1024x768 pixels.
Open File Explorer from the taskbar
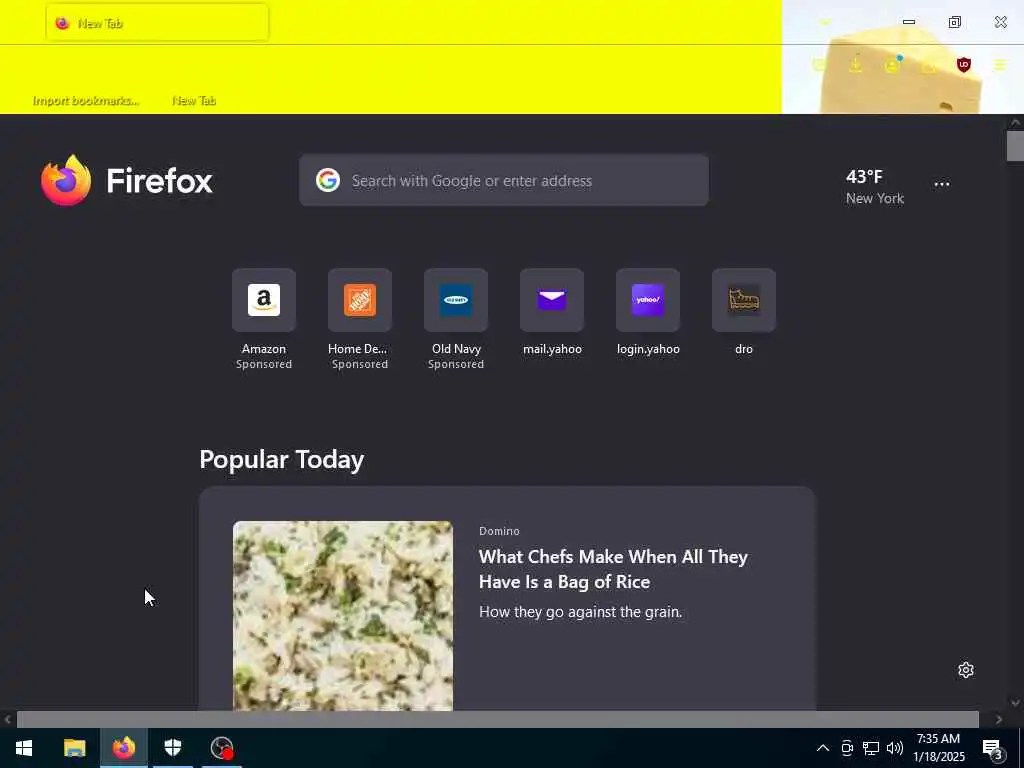74,748
